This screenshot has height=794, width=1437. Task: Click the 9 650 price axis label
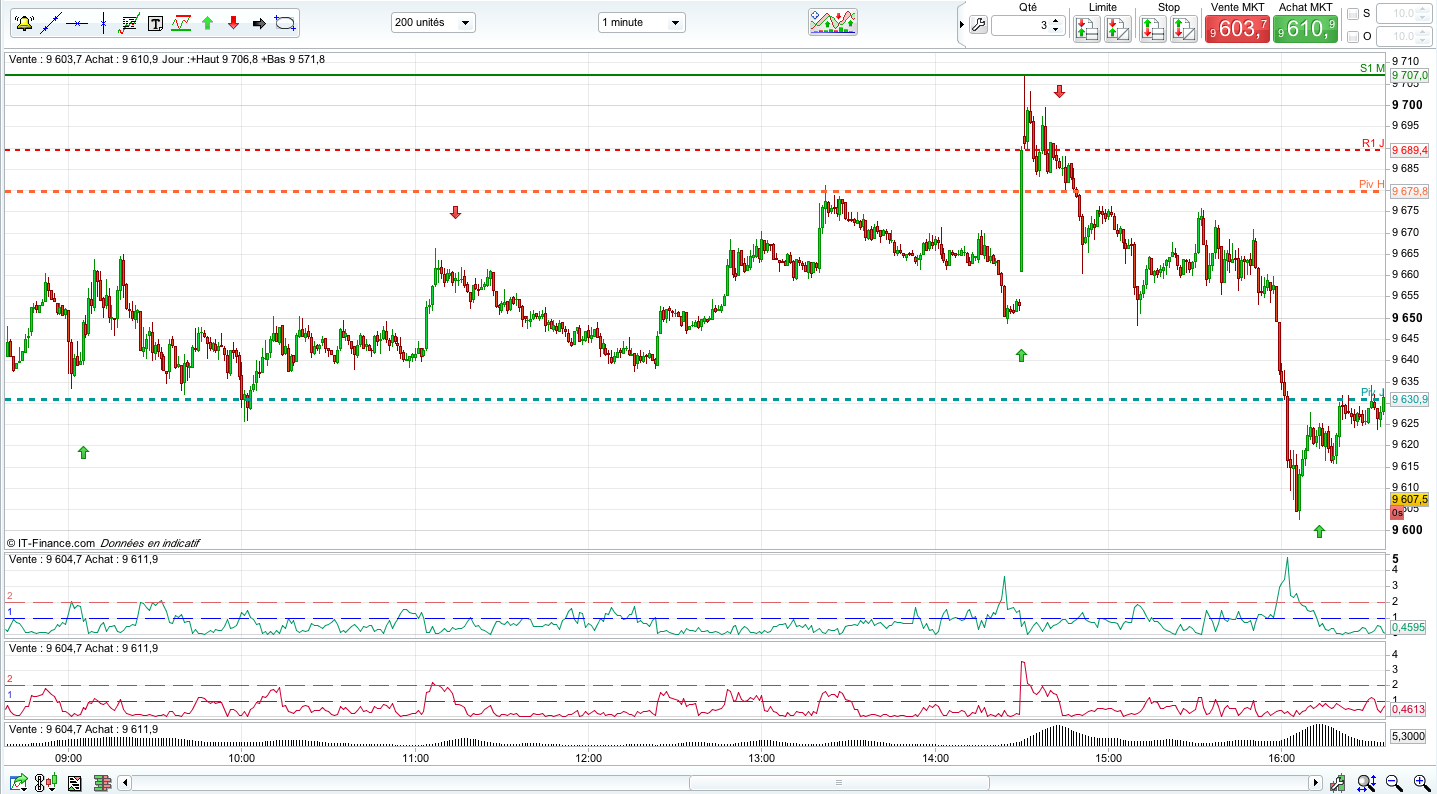[x=1406, y=318]
